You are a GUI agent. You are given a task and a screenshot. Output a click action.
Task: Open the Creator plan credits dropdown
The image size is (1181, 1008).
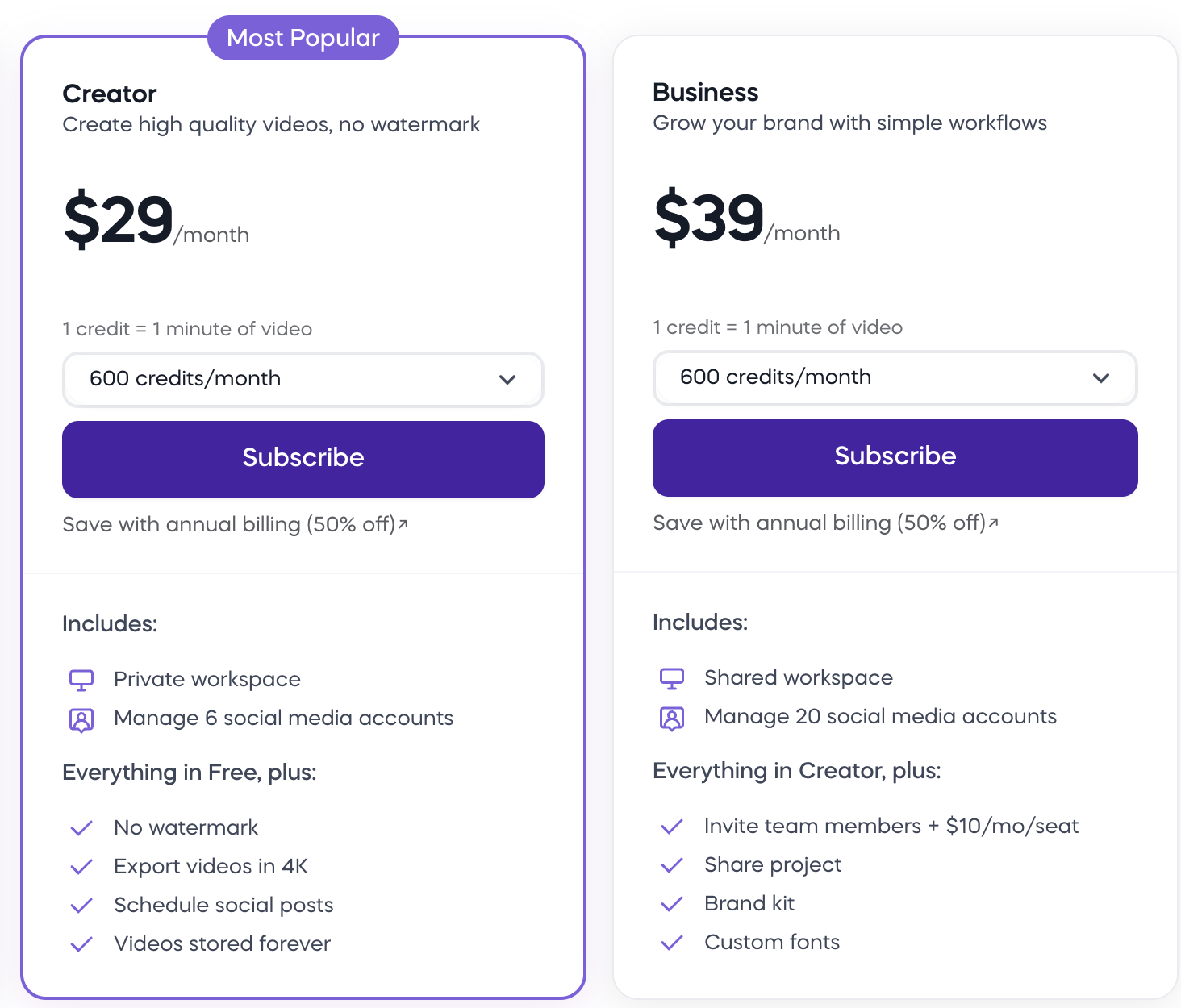coord(303,379)
